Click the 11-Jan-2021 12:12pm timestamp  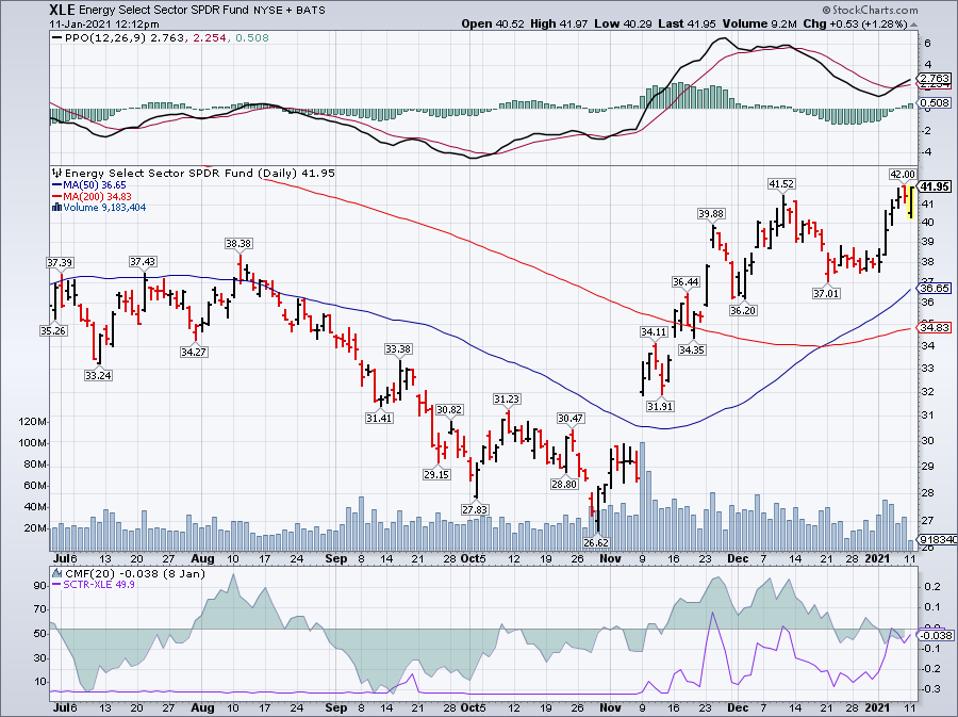coord(104,24)
